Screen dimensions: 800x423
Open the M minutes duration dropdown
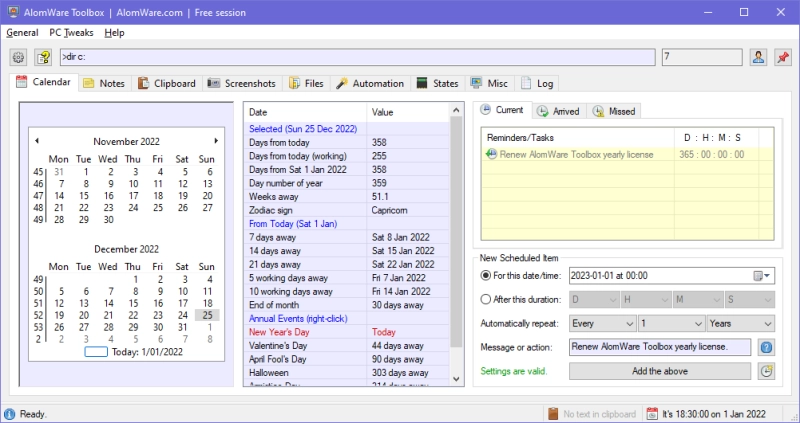(697, 300)
